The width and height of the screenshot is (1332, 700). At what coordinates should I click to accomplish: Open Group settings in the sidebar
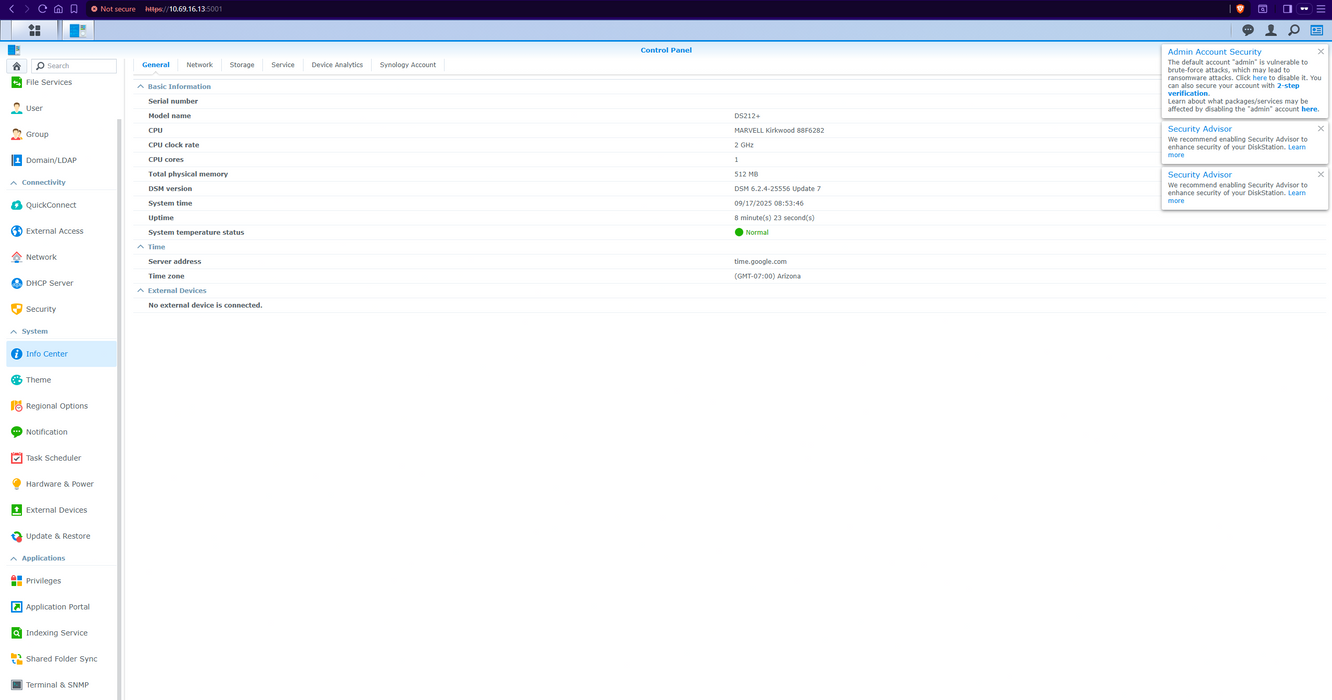tap(61, 134)
